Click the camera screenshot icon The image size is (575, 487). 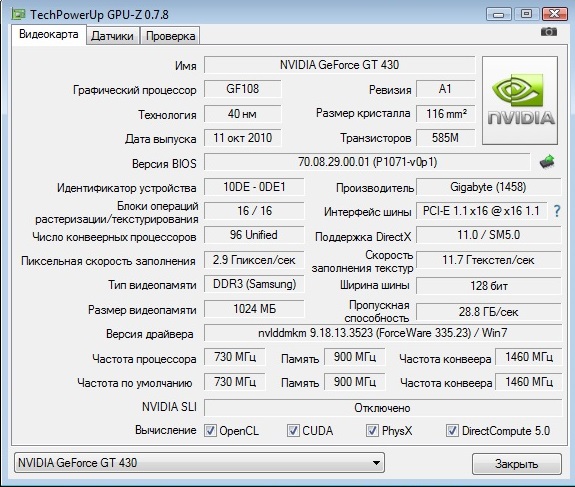click(549, 32)
